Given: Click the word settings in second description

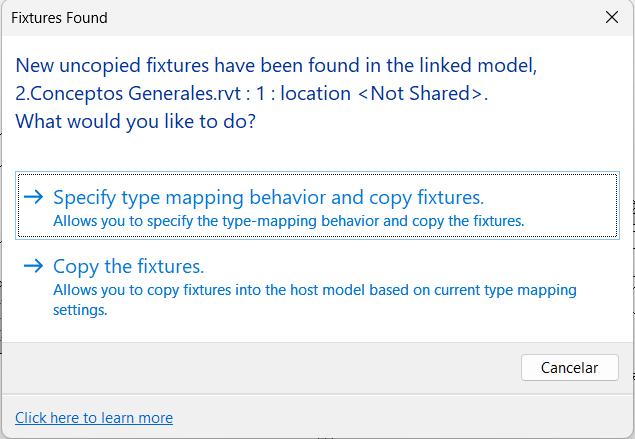Looking at the screenshot, I should pyautogui.click(x=80, y=310).
